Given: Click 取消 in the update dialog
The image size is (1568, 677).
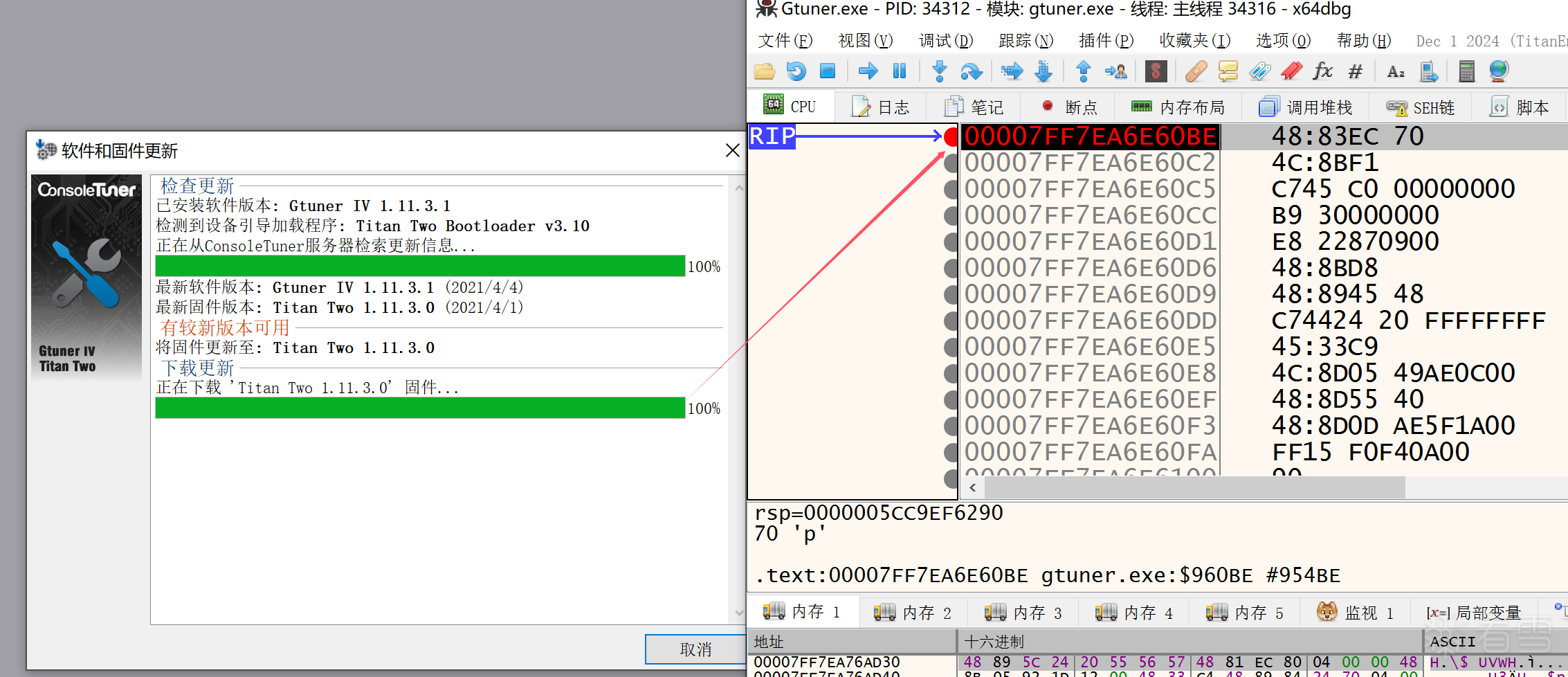Looking at the screenshot, I should point(695,649).
